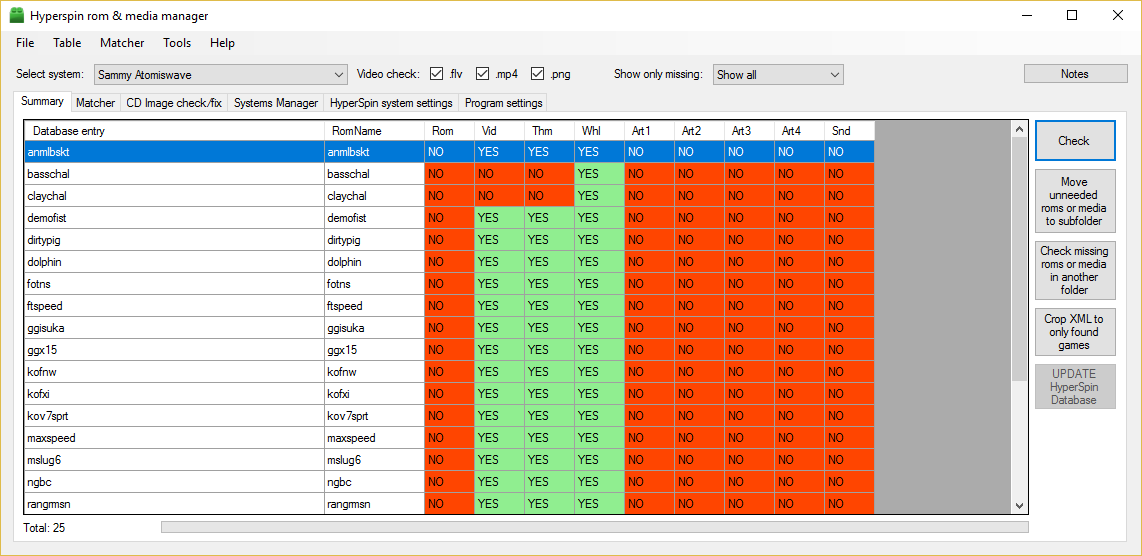1142x556 pixels.
Task: Select the kov7sprt database entry
Action: click(174, 416)
